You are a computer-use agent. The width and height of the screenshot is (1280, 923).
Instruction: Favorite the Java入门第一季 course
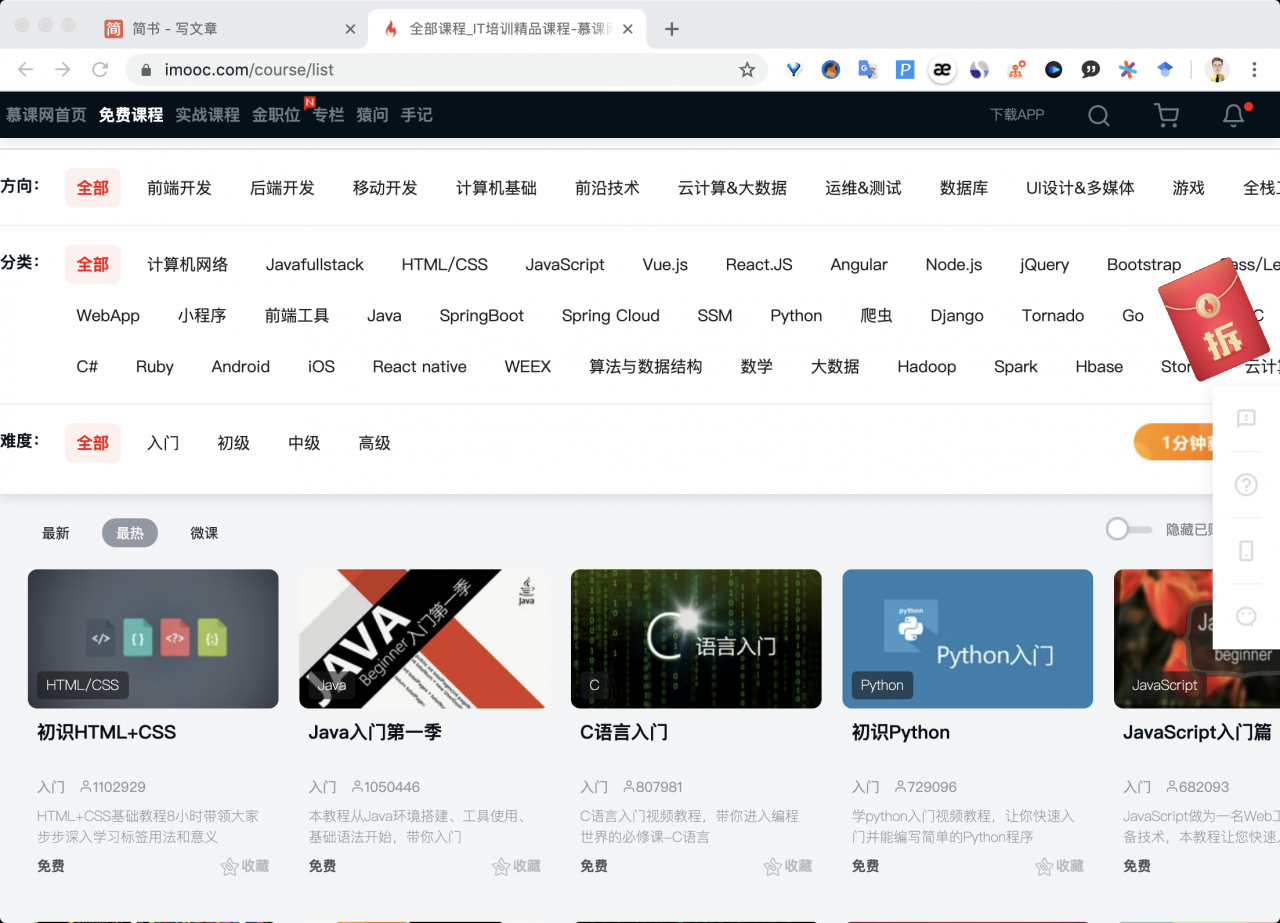[x=516, y=866]
